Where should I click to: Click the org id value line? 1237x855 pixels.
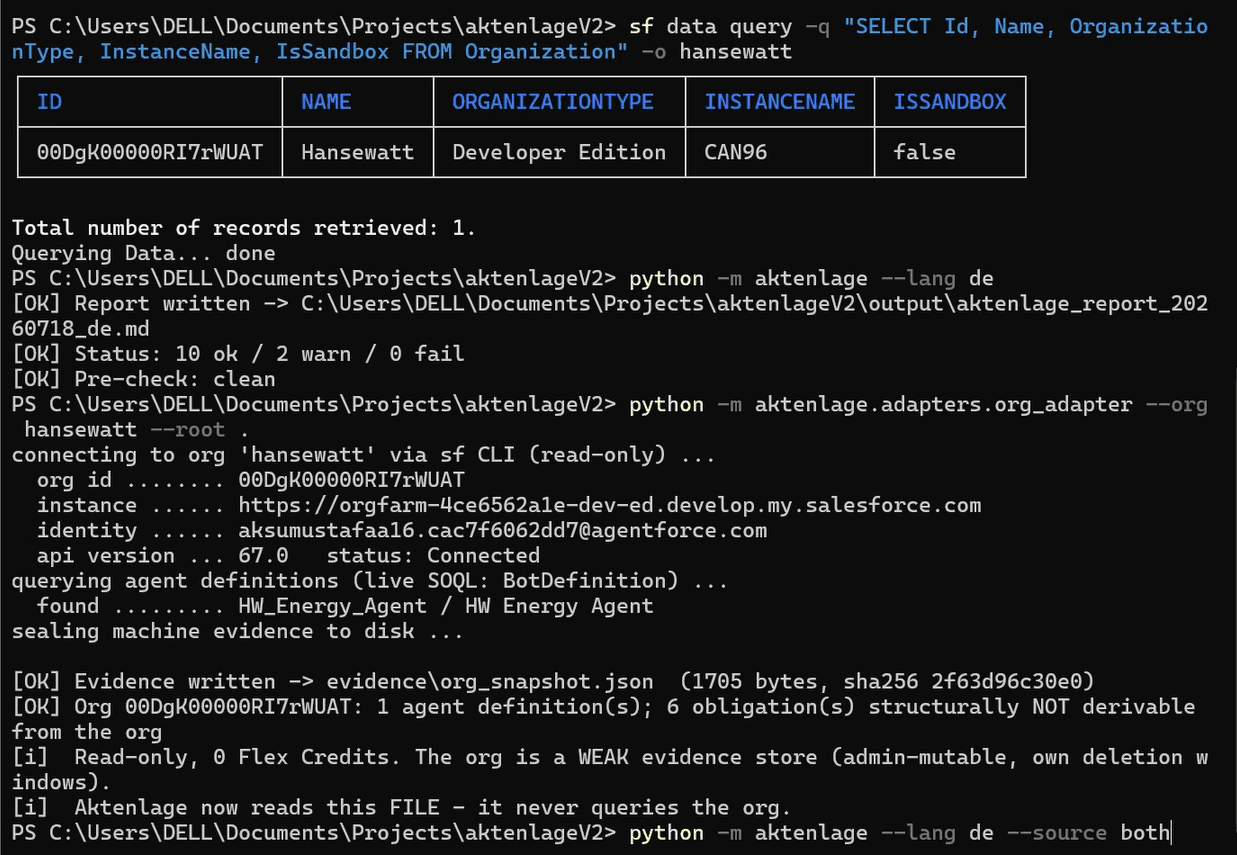coord(251,480)
